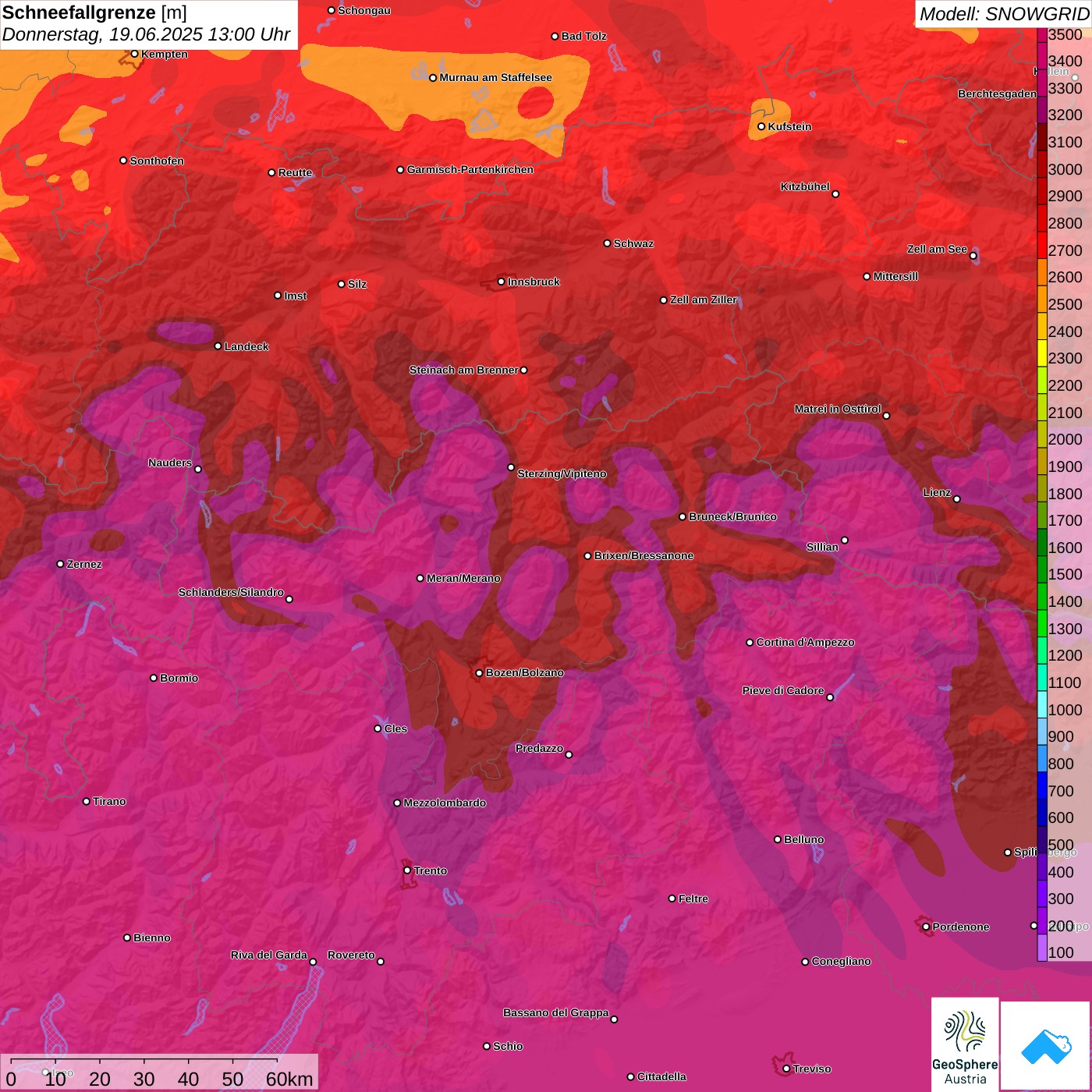1092x1092 pixels.
Task: Click the "Steinach am Brenner" label
Action: (463, 370)
